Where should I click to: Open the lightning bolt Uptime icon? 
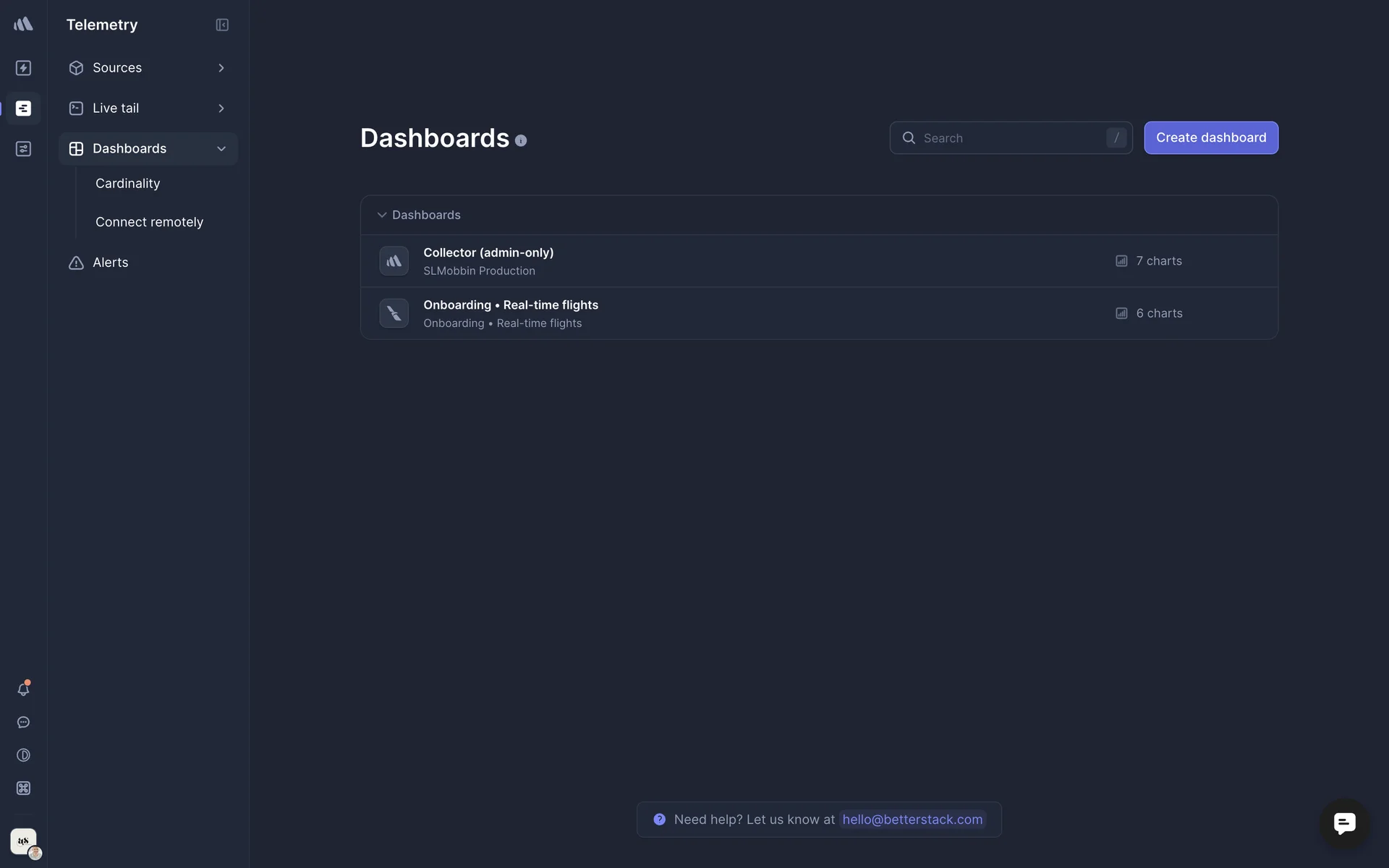[x=23, y=68]
